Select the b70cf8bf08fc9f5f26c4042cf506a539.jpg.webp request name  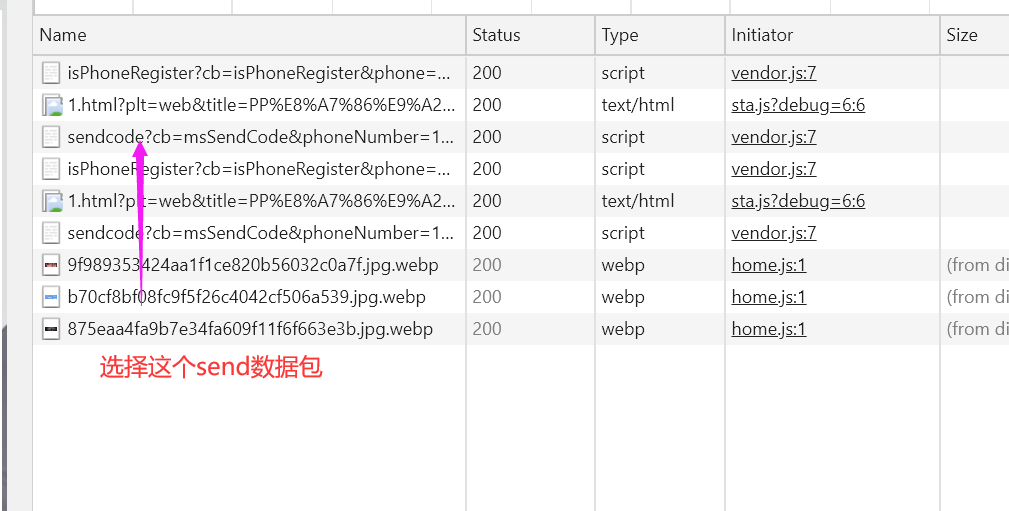(x=246, y=297)
